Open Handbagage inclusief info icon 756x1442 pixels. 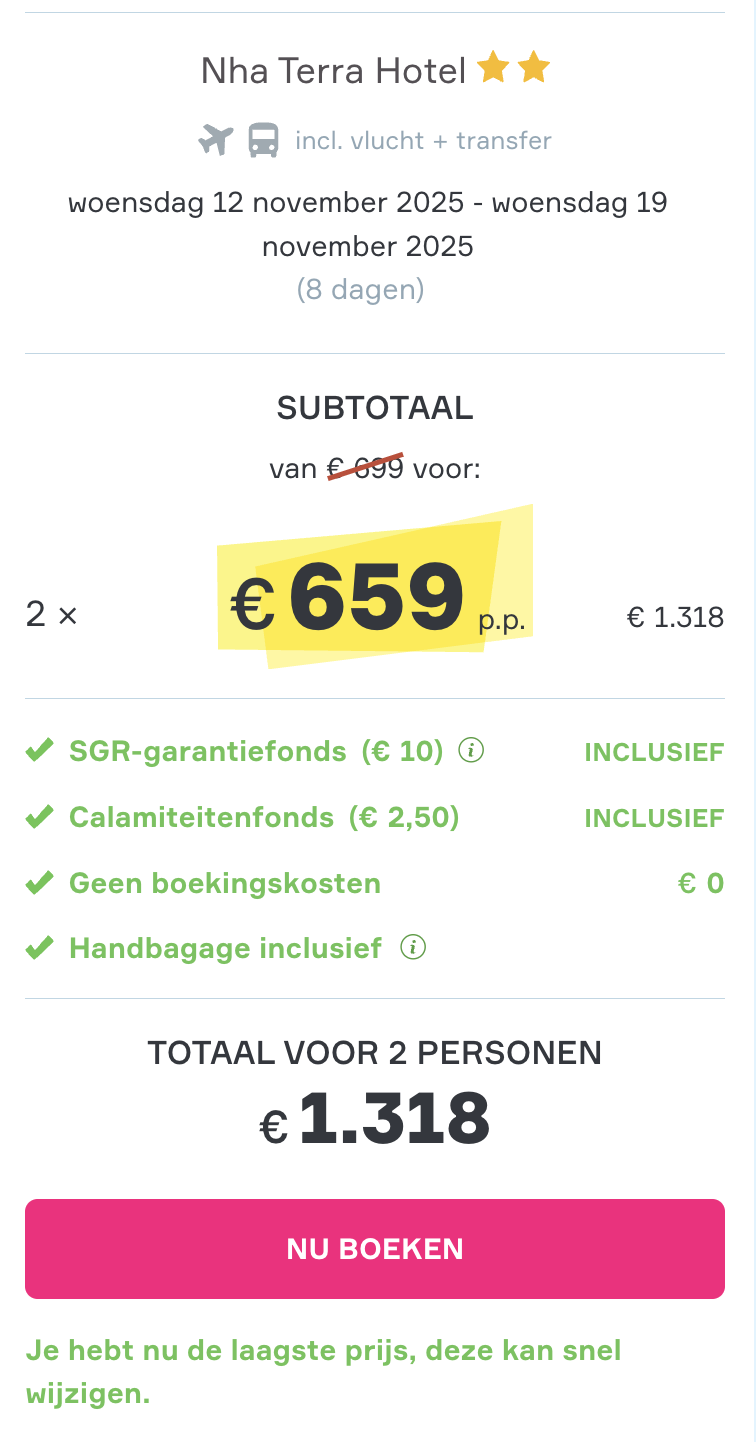413,947
